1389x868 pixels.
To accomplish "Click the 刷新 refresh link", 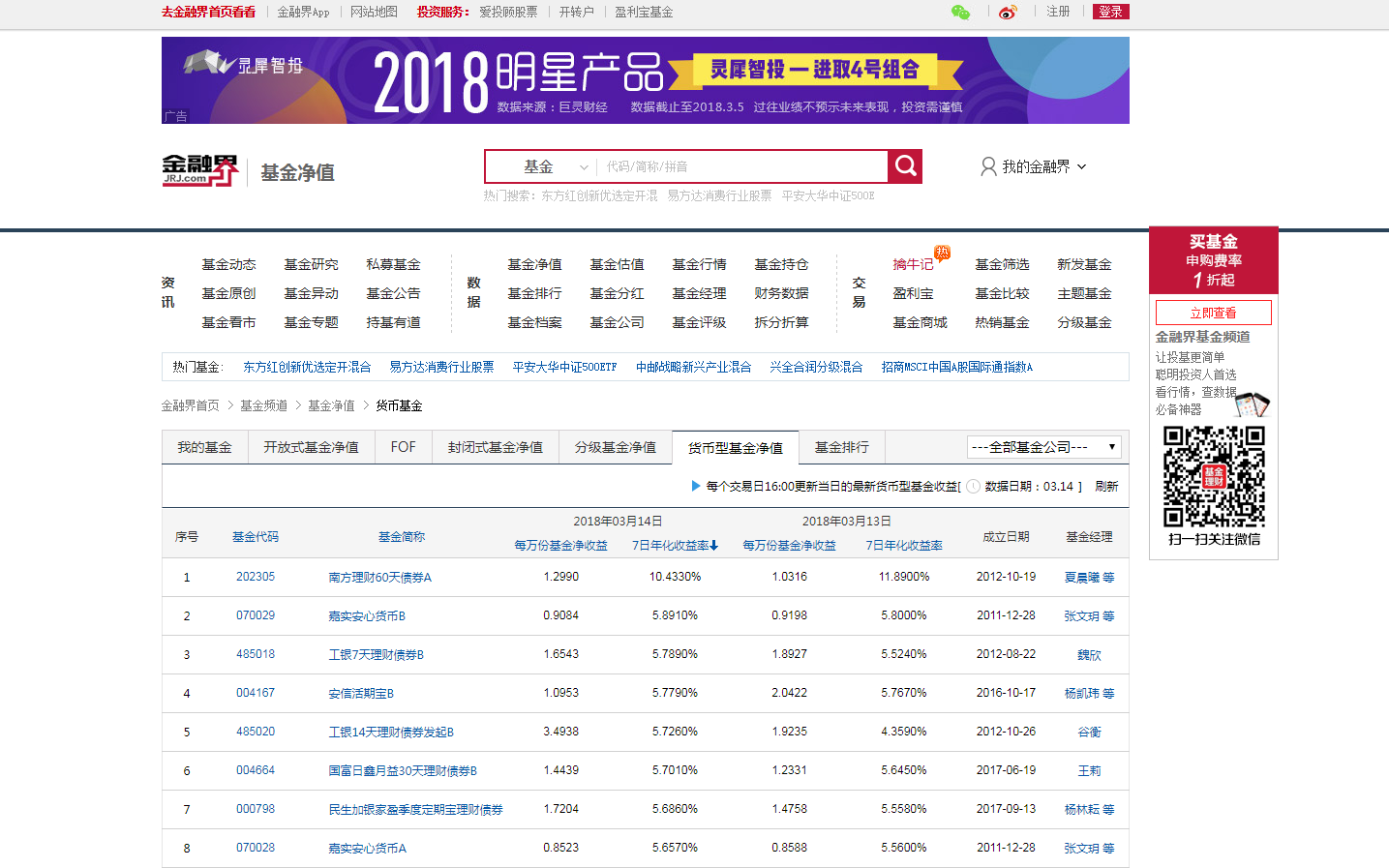I will click(x=1106, y=487).
